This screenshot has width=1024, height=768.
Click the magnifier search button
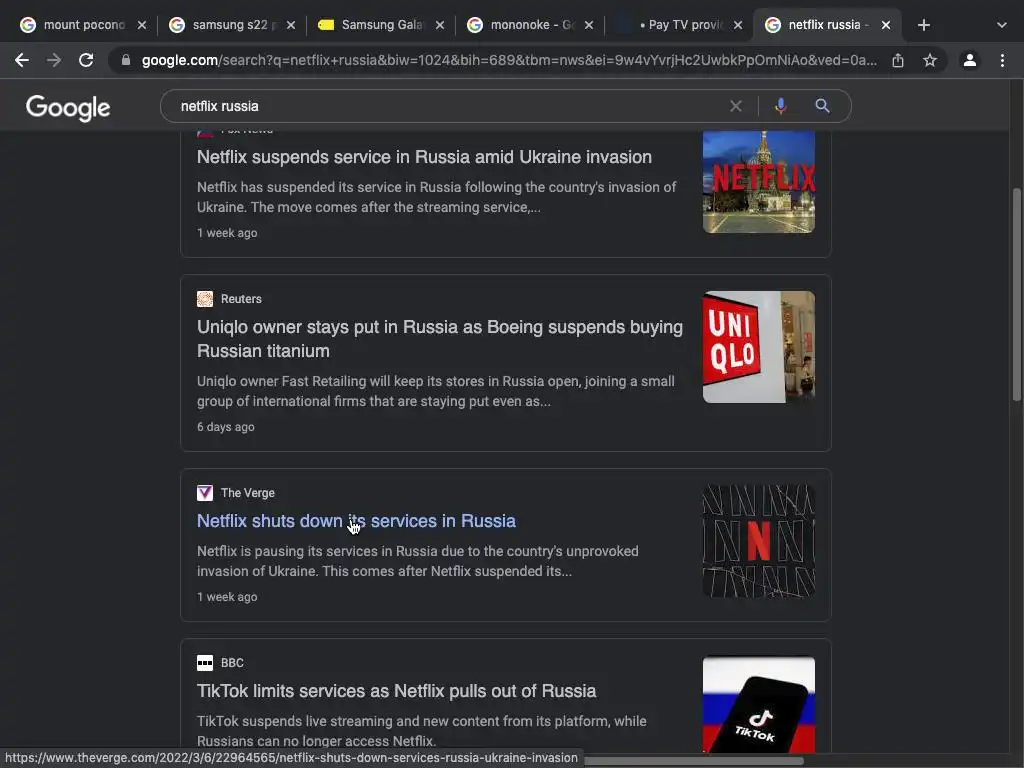[x=822, y=106]
